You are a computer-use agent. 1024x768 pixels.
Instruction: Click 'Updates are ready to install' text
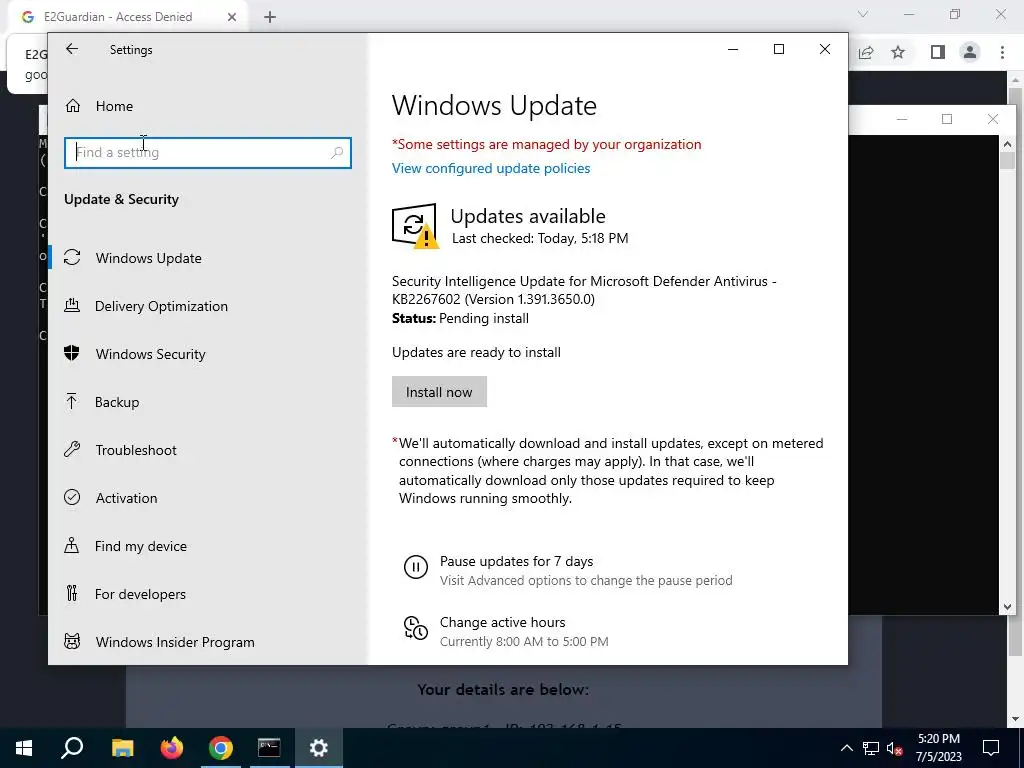[476, 353]
